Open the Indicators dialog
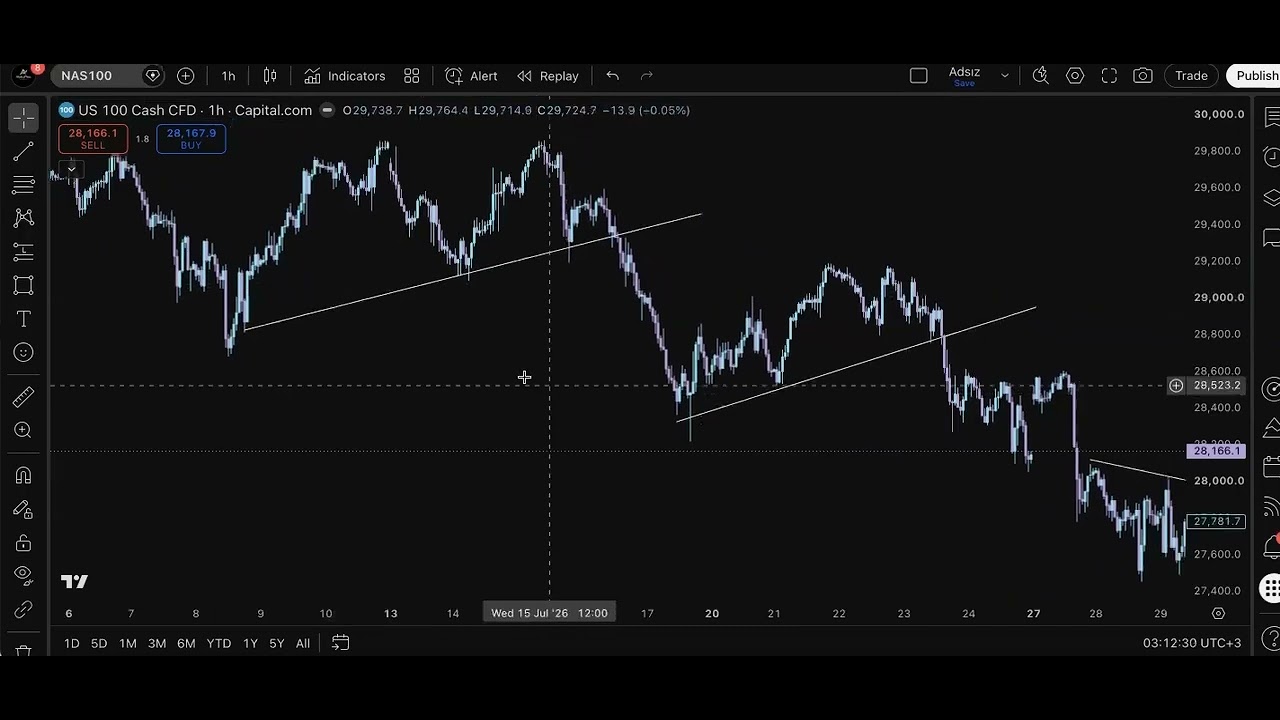 (345, 76)
